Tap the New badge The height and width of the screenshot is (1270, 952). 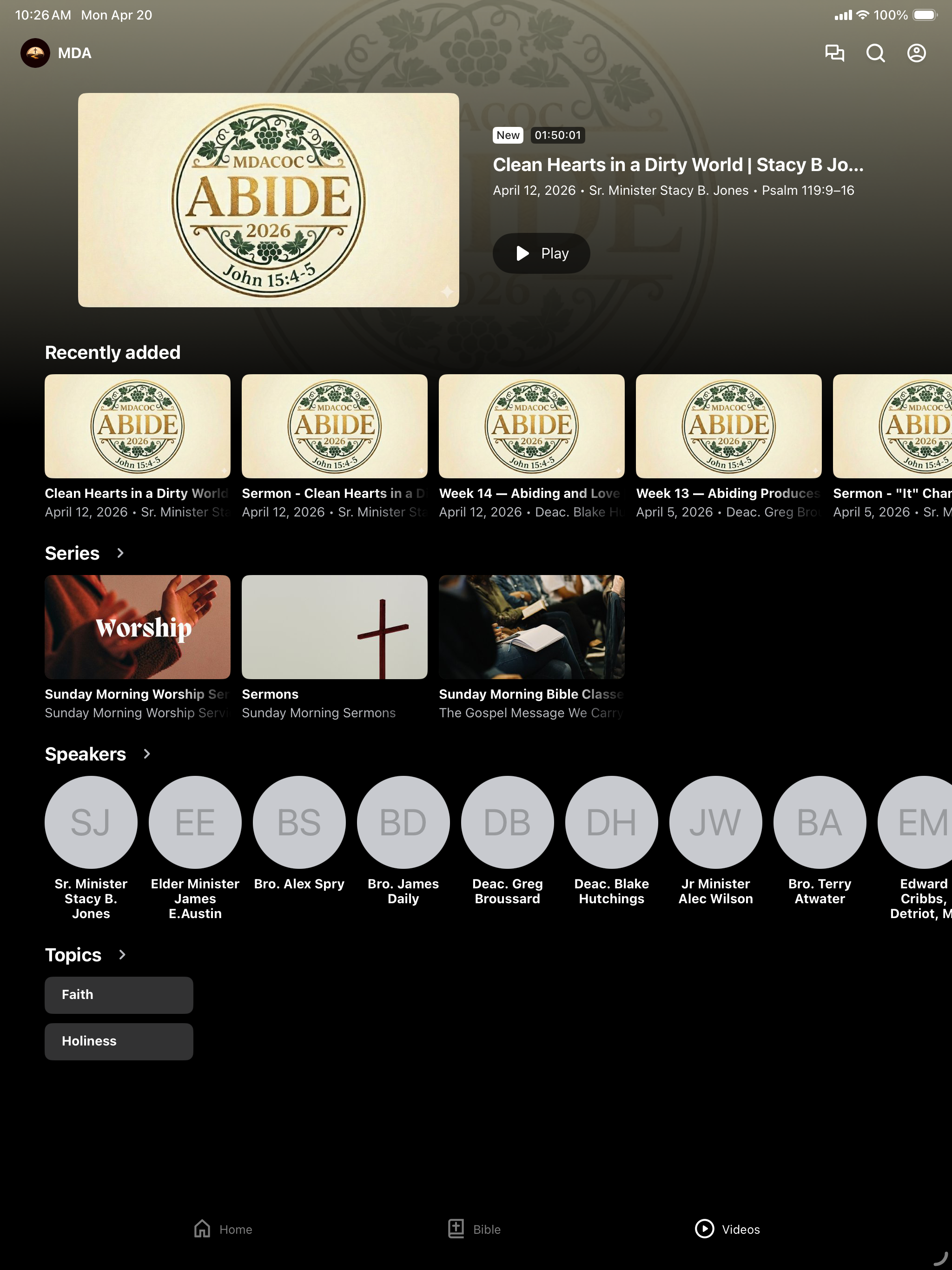coord(508,135)
